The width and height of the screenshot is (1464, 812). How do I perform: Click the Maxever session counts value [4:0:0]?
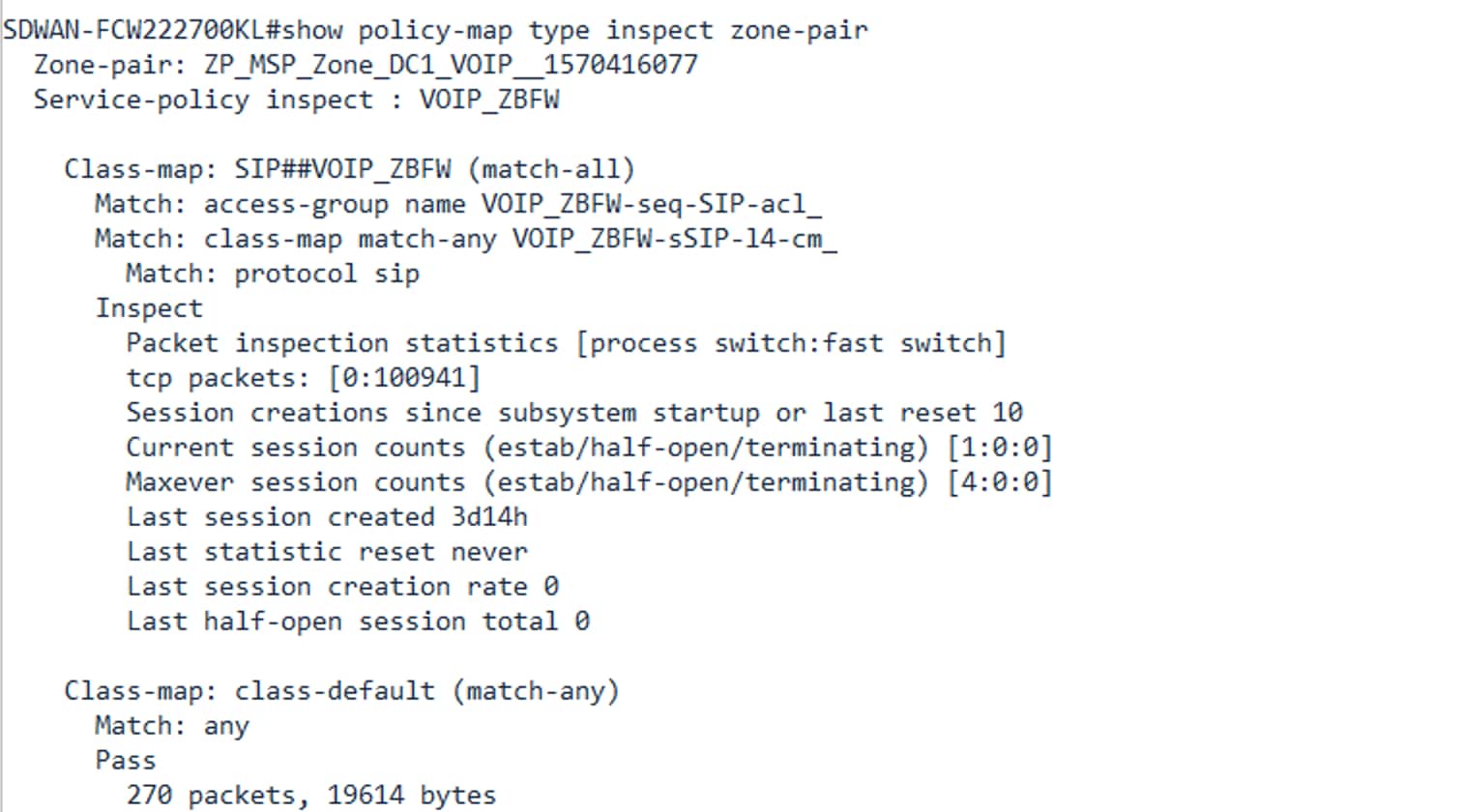[999, 482]
